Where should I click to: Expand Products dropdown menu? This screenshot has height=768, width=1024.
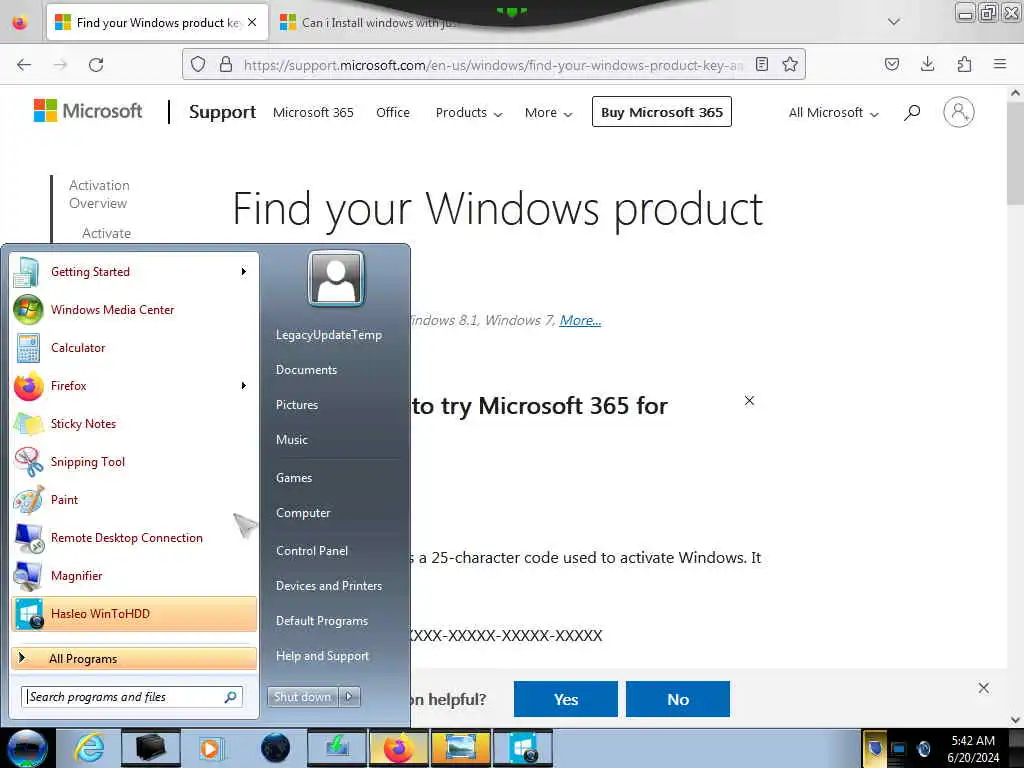pos(469,113)
